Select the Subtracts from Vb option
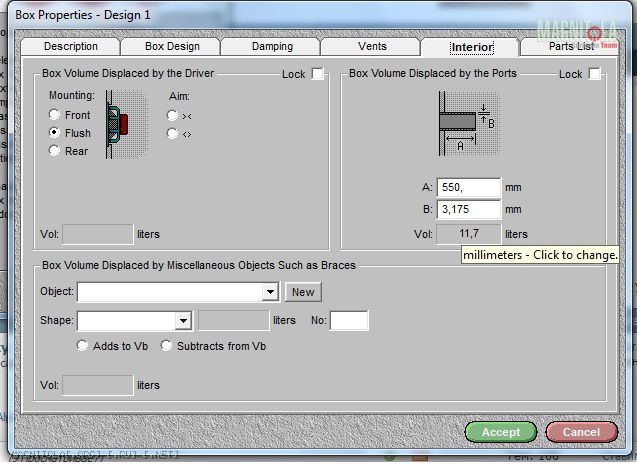 point(167,346)
